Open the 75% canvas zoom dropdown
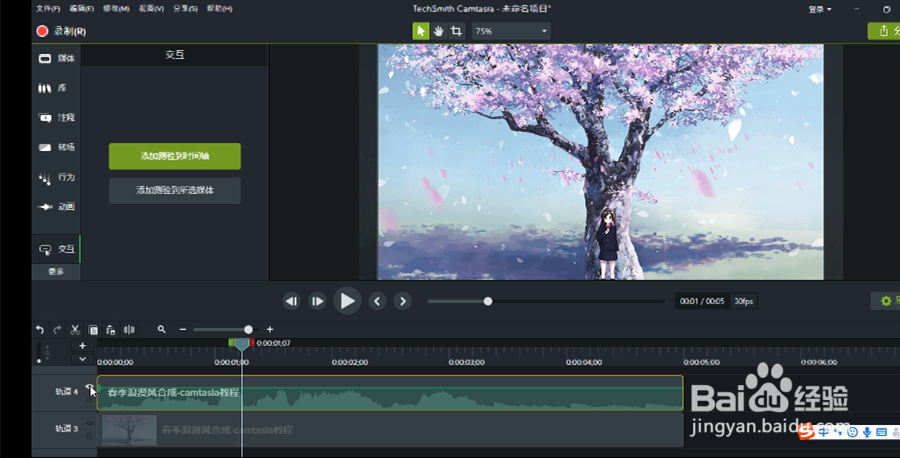Screen dimensions: 900x458 point(511,31)
